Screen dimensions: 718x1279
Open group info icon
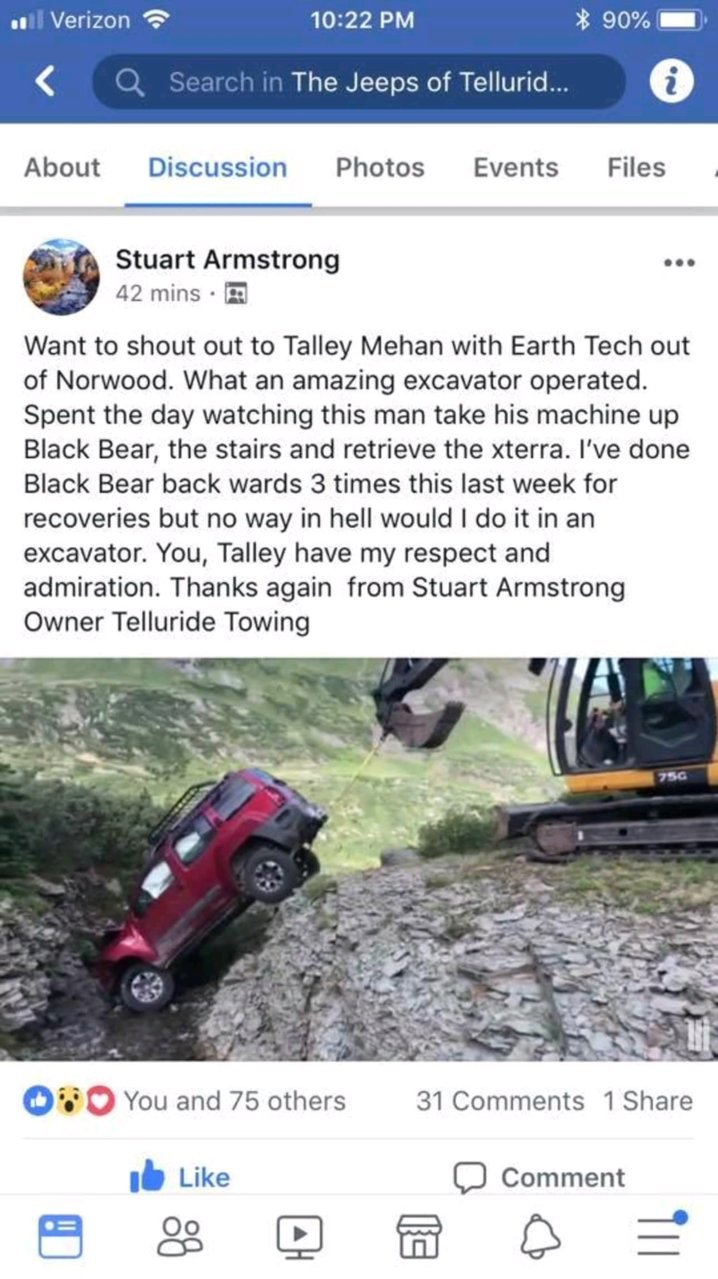click(672, 82)
